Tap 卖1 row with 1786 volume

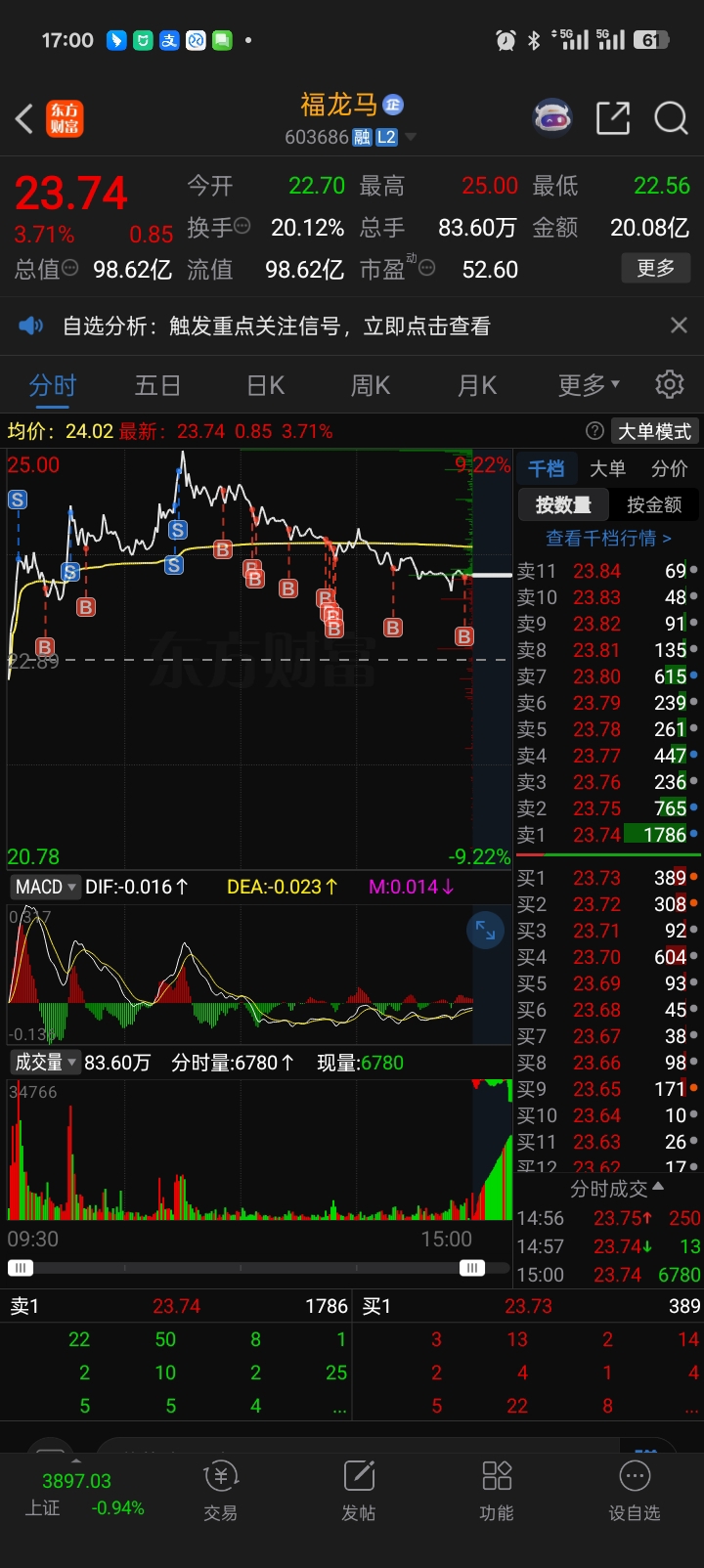click(x=607, y=835)
